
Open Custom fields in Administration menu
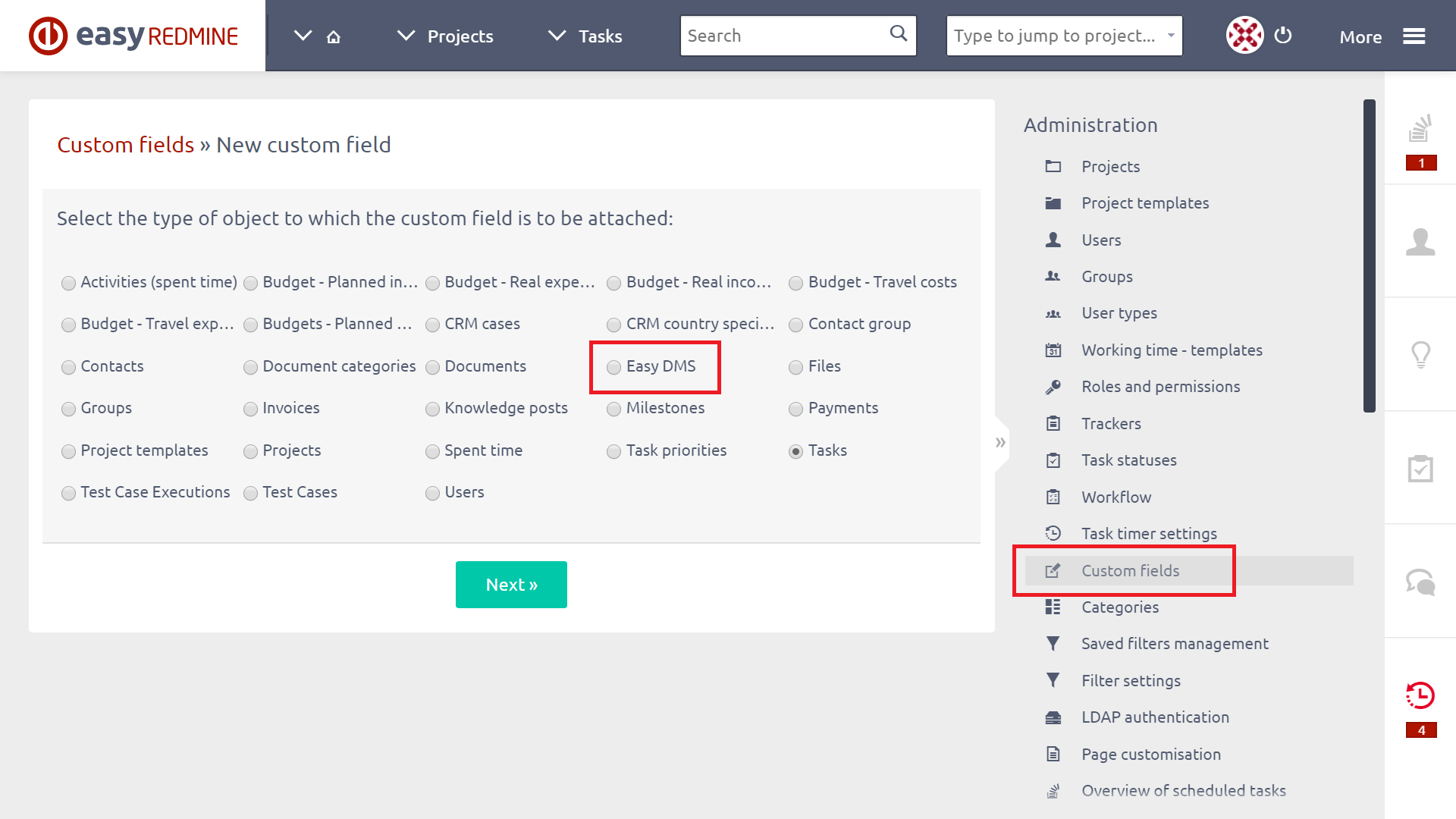(1189, 570)
